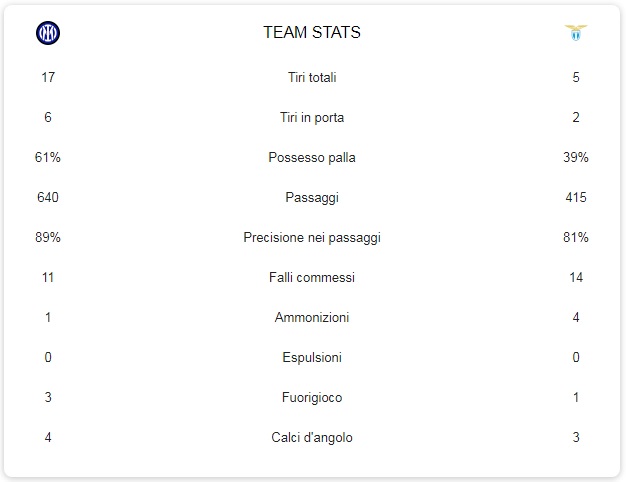Click the Tiri totali stat label

coord(312,77)
